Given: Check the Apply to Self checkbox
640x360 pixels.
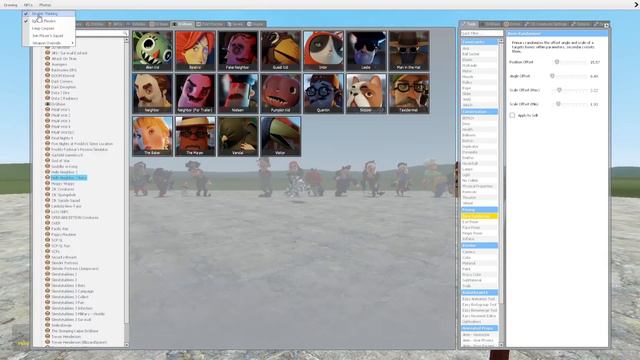Looking at the screenshot, I should tap(512, 116).
